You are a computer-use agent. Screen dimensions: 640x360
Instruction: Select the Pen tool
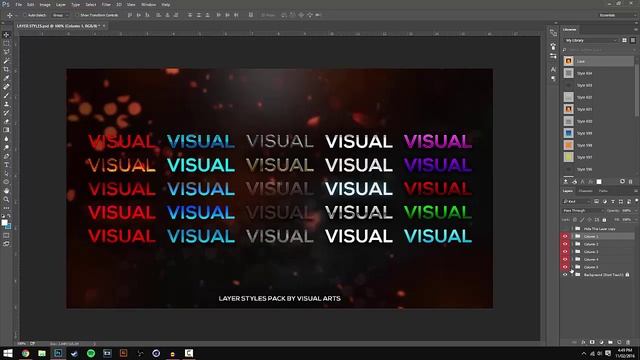(x=6, y=156)
